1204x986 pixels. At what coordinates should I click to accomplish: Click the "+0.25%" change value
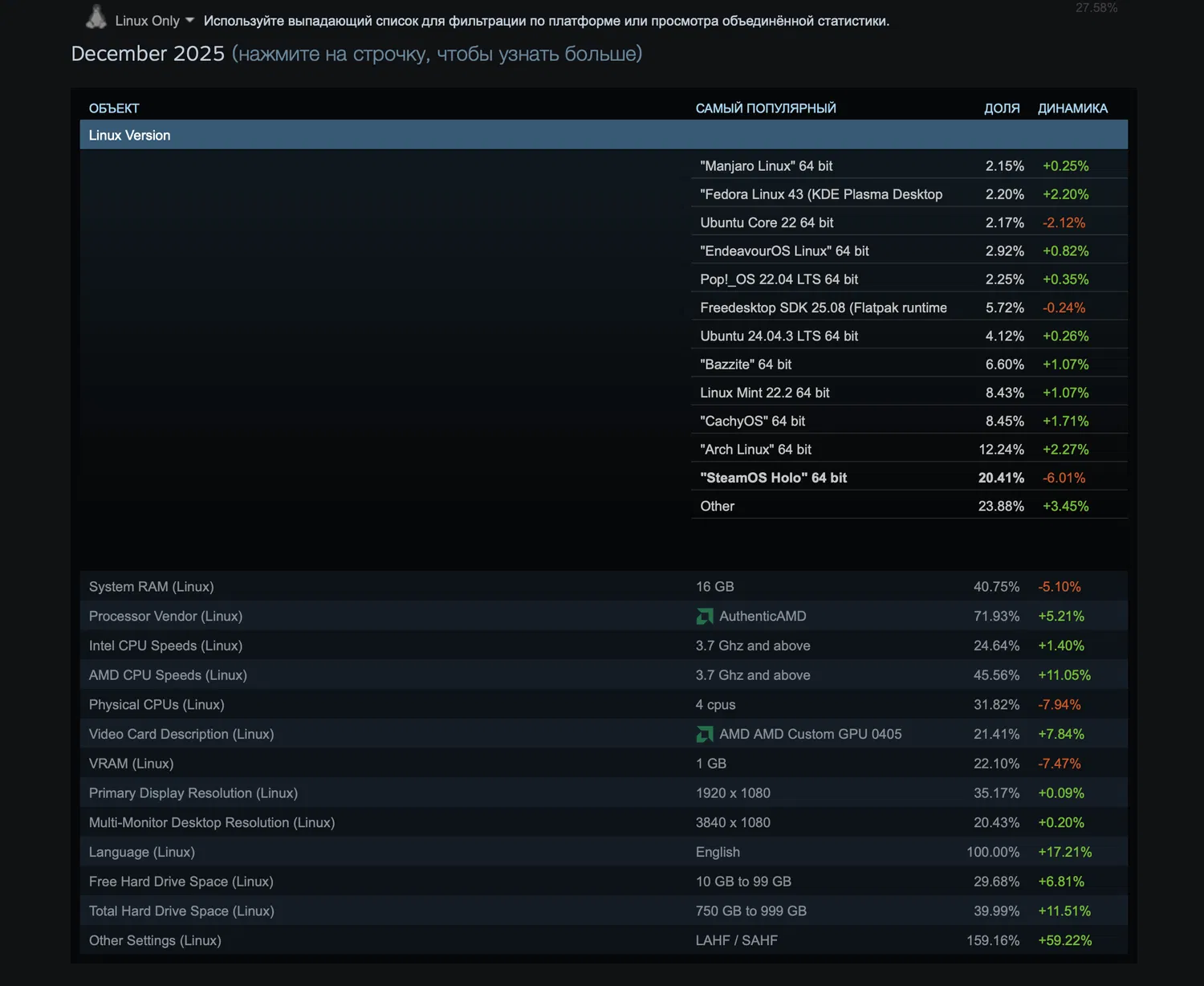coord(1065,166)
